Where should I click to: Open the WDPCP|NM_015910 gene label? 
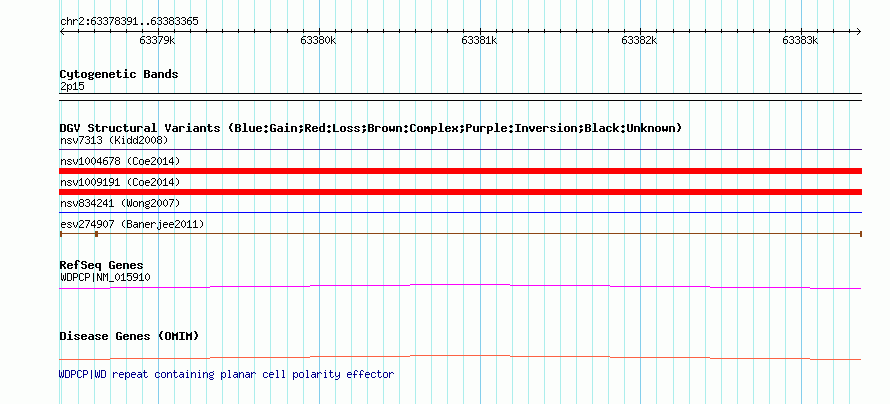[x=105, y=277]
